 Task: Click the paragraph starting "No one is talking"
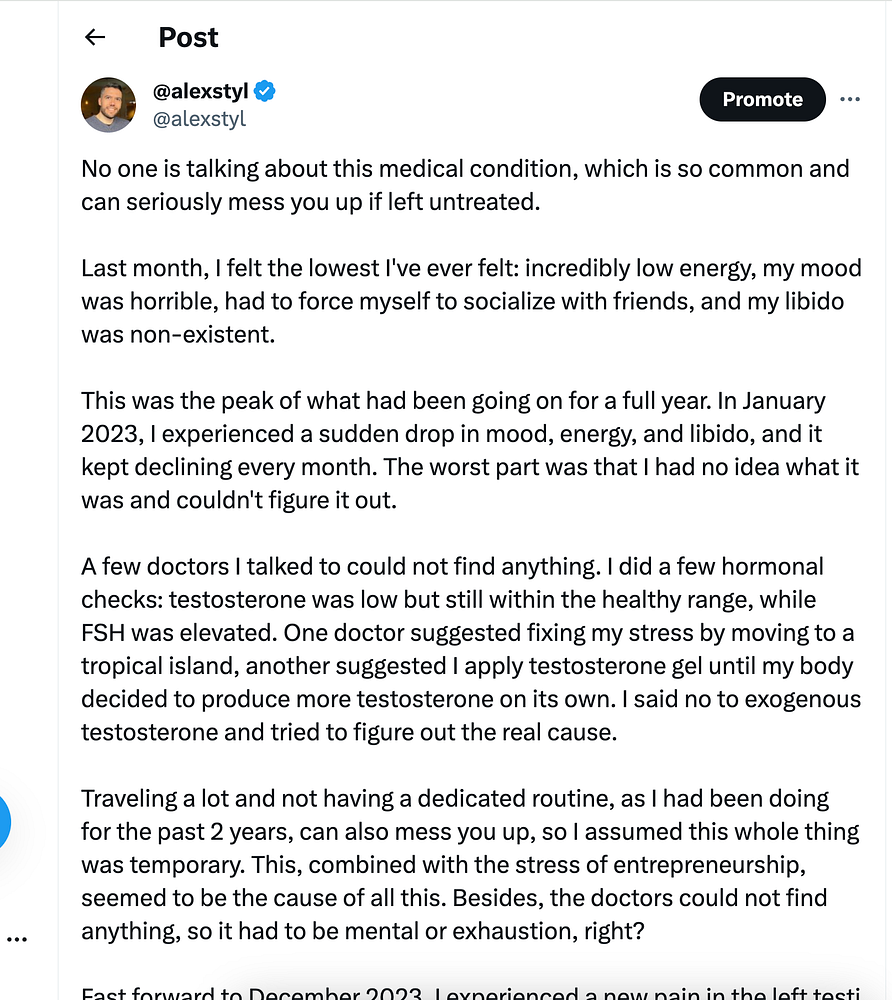(x=465, y=184)
